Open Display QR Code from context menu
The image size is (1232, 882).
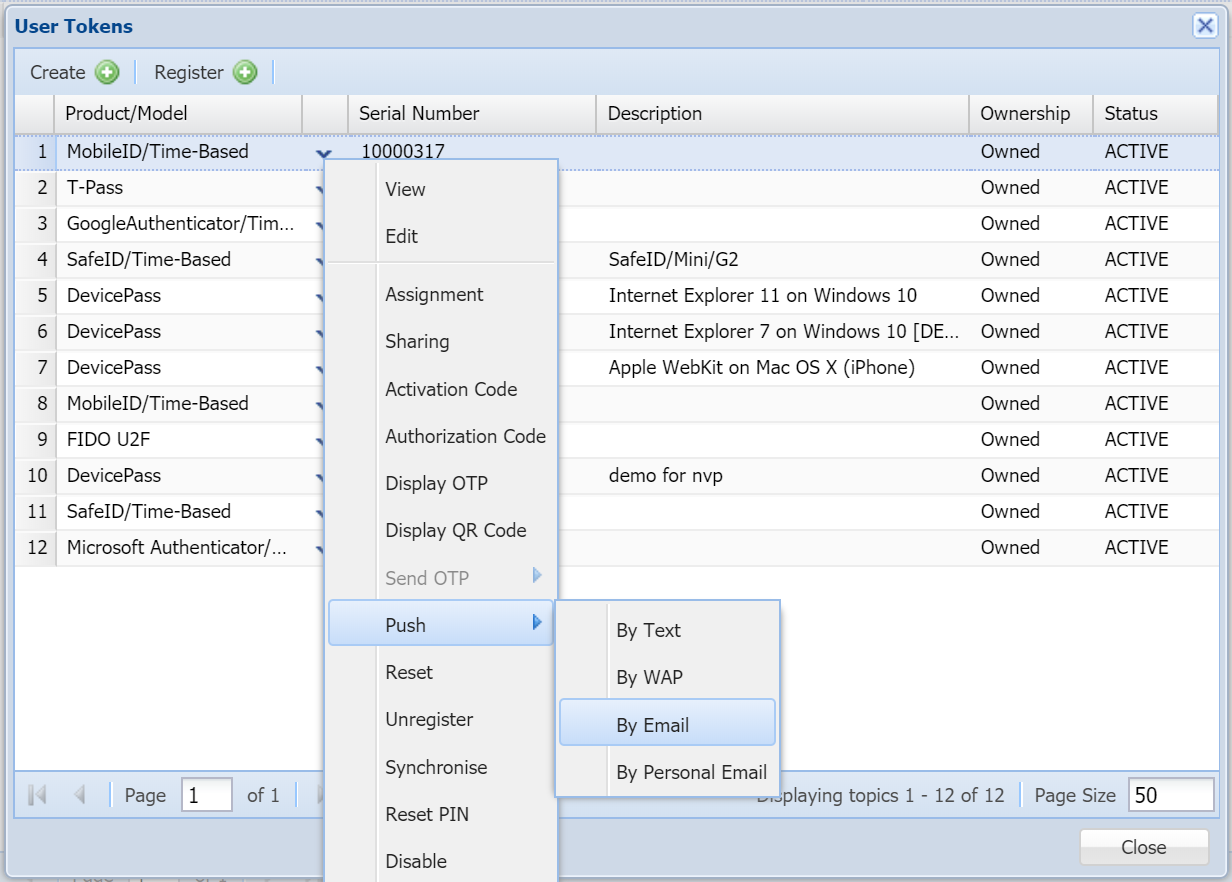click(455, 530)
